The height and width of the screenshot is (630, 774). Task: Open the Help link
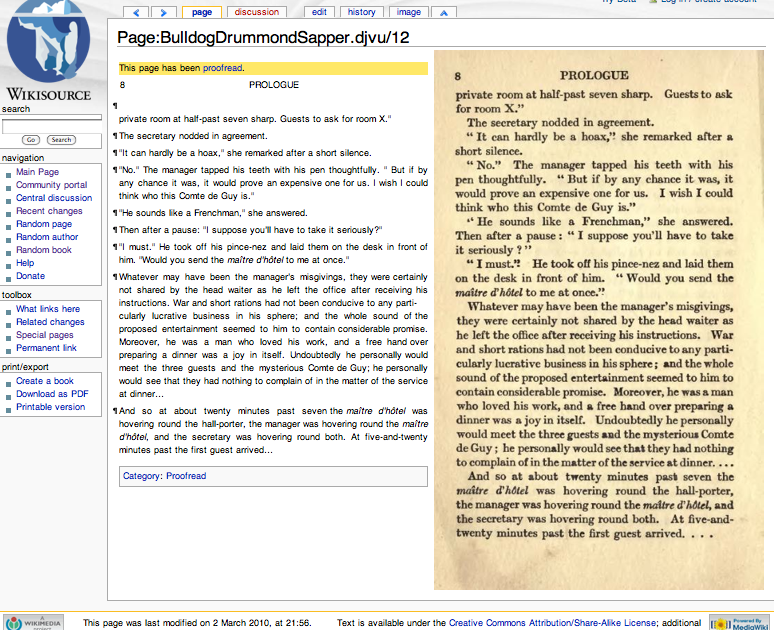[25, 263]
